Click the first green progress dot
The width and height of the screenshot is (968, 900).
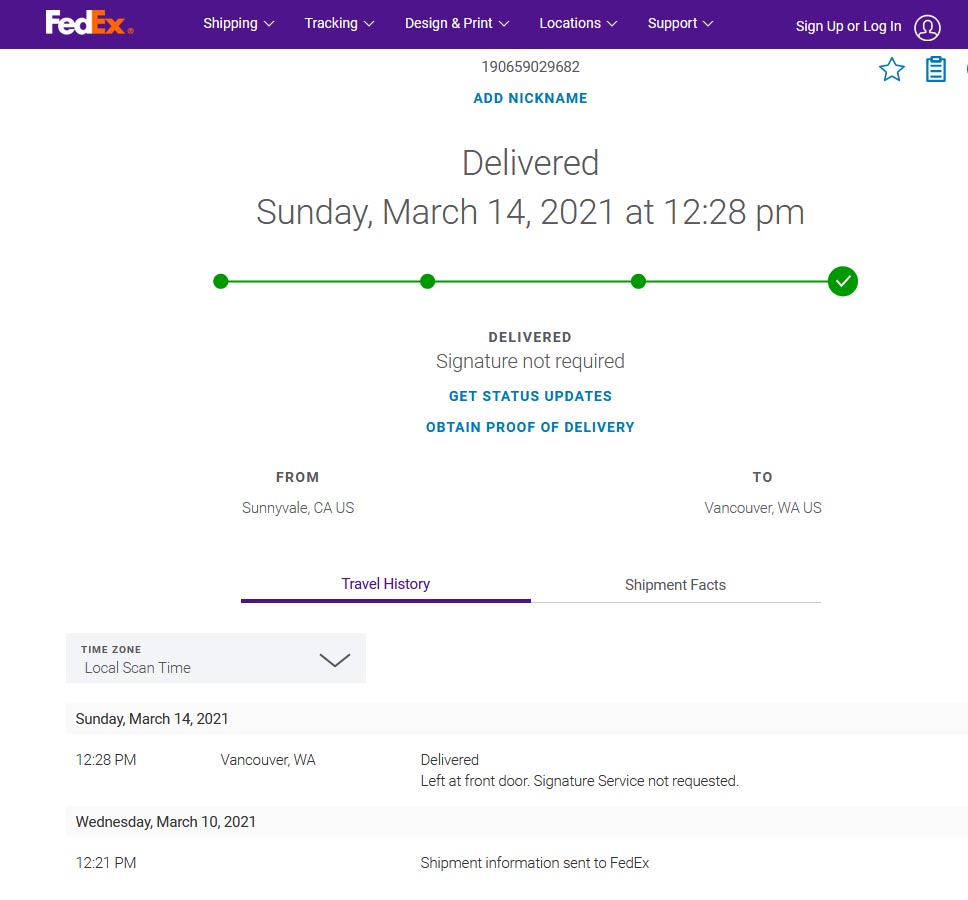(x=220, y=281)
